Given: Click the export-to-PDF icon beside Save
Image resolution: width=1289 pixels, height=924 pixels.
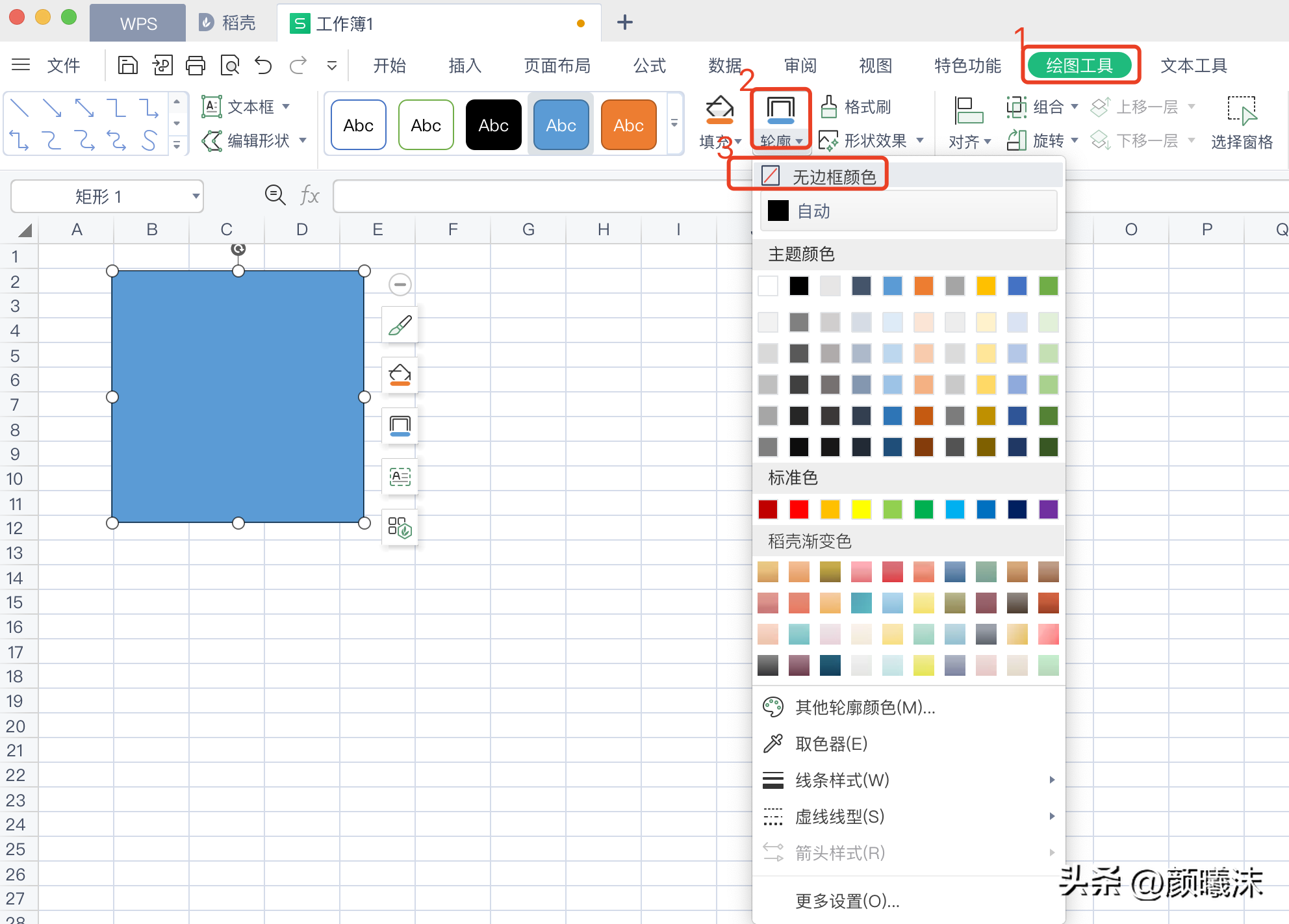Looking at the screenshot, I should 162,65.
